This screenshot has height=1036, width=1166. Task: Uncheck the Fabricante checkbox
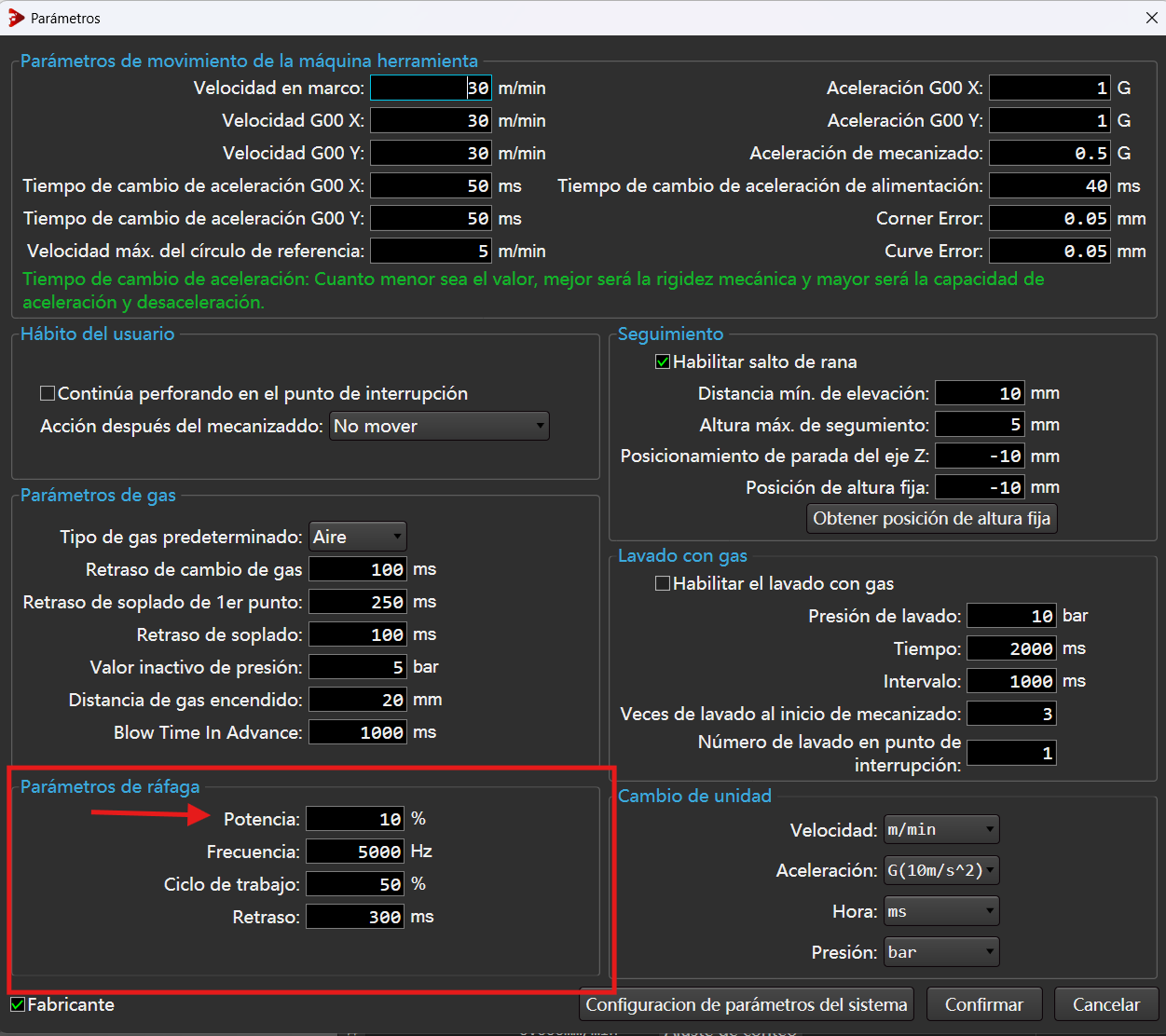[18, 1004]
